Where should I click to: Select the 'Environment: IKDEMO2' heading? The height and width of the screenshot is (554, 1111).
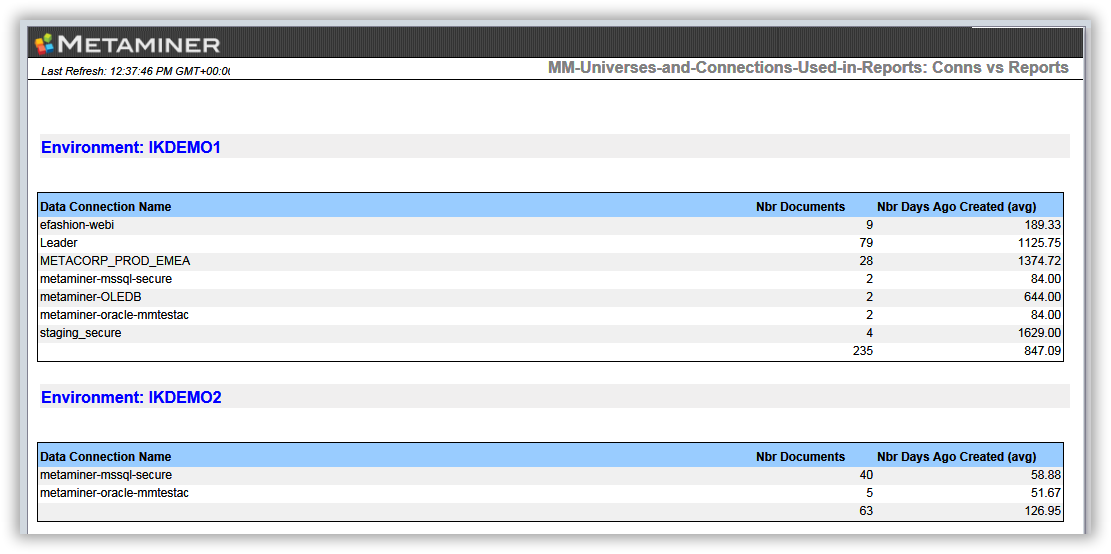(x=131, y=398)
